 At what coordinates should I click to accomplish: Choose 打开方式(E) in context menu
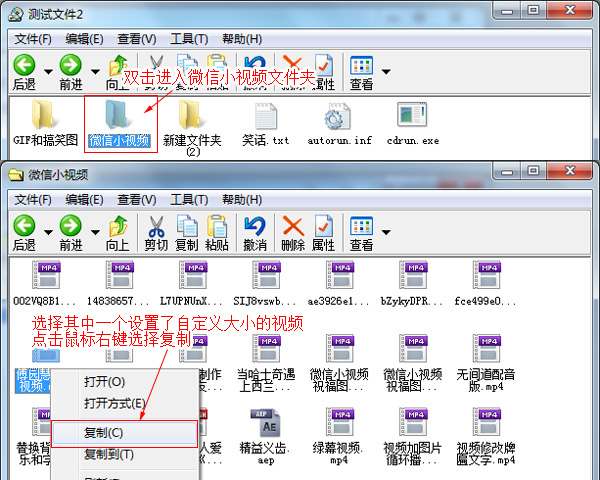(x=125, y=403)
